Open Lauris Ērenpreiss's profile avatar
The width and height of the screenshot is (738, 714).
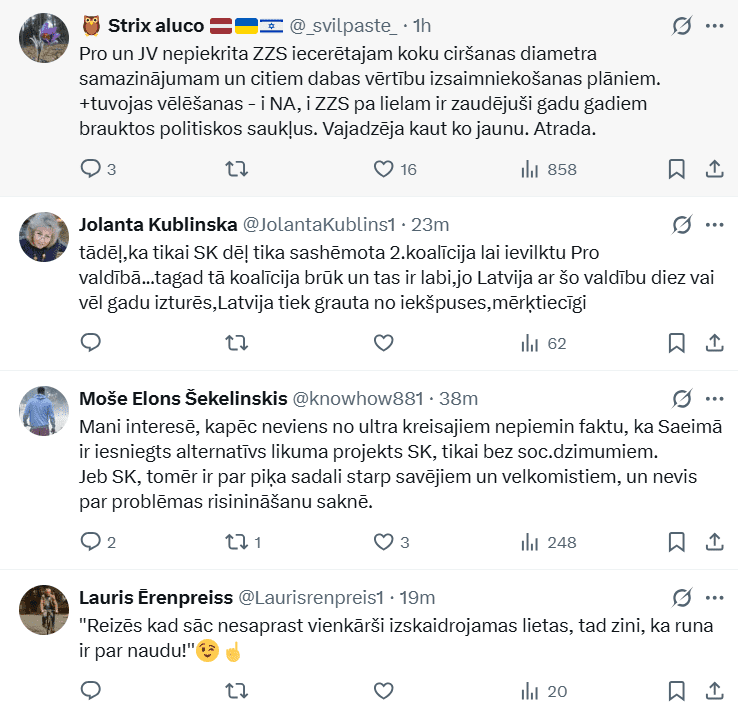pos(44,609)
